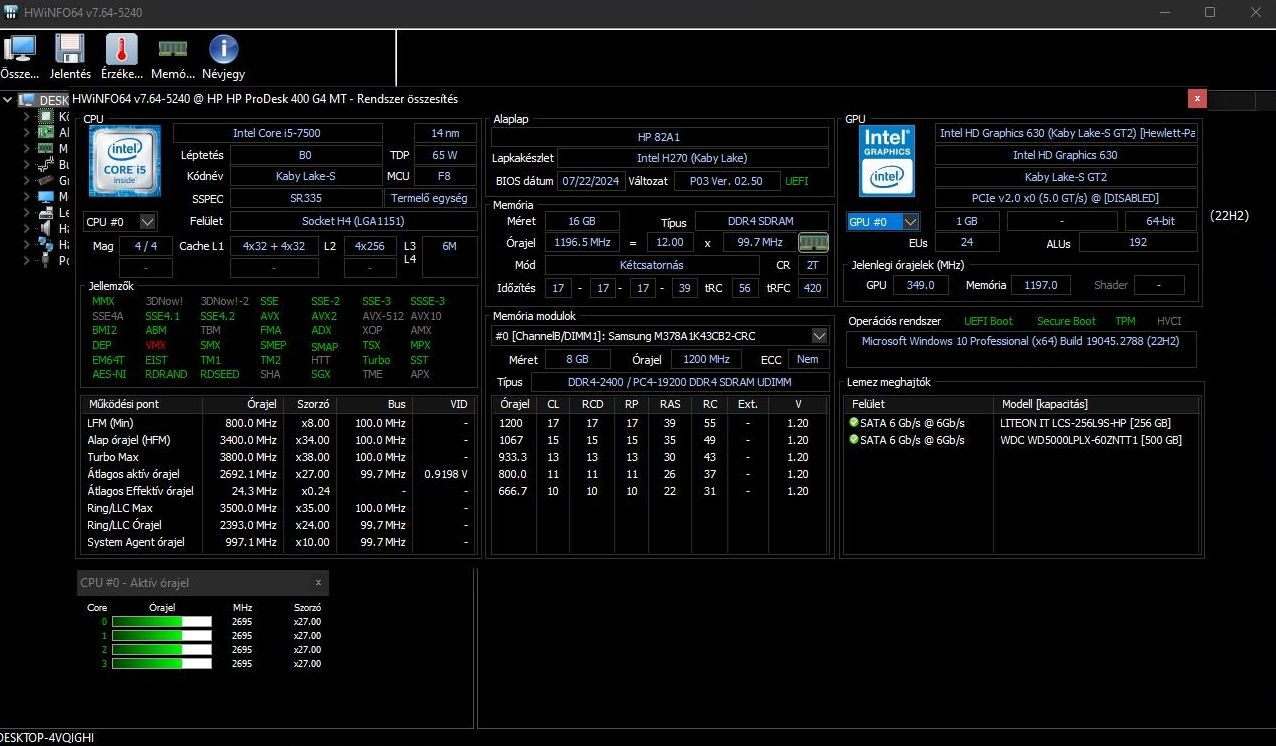Image resolution: width=1276 pixels, height=746 pixels.
Task: Click the TPM label
Action: click(x=1125, y=321)
